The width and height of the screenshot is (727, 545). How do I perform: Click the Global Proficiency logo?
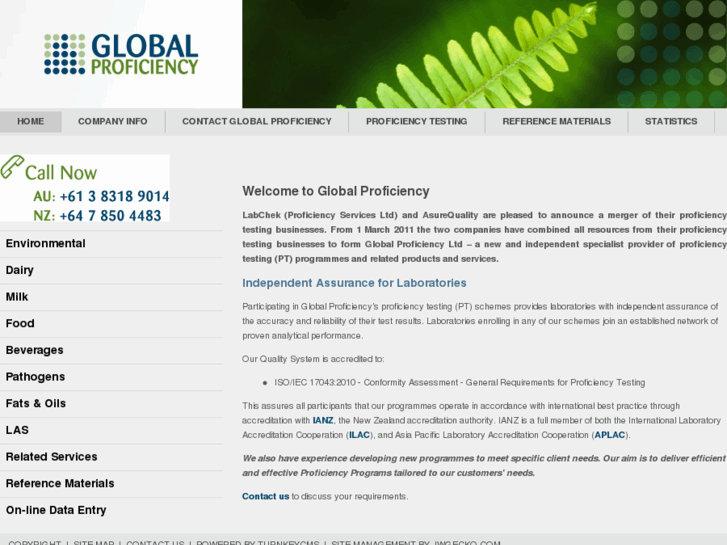click(121, 54)
